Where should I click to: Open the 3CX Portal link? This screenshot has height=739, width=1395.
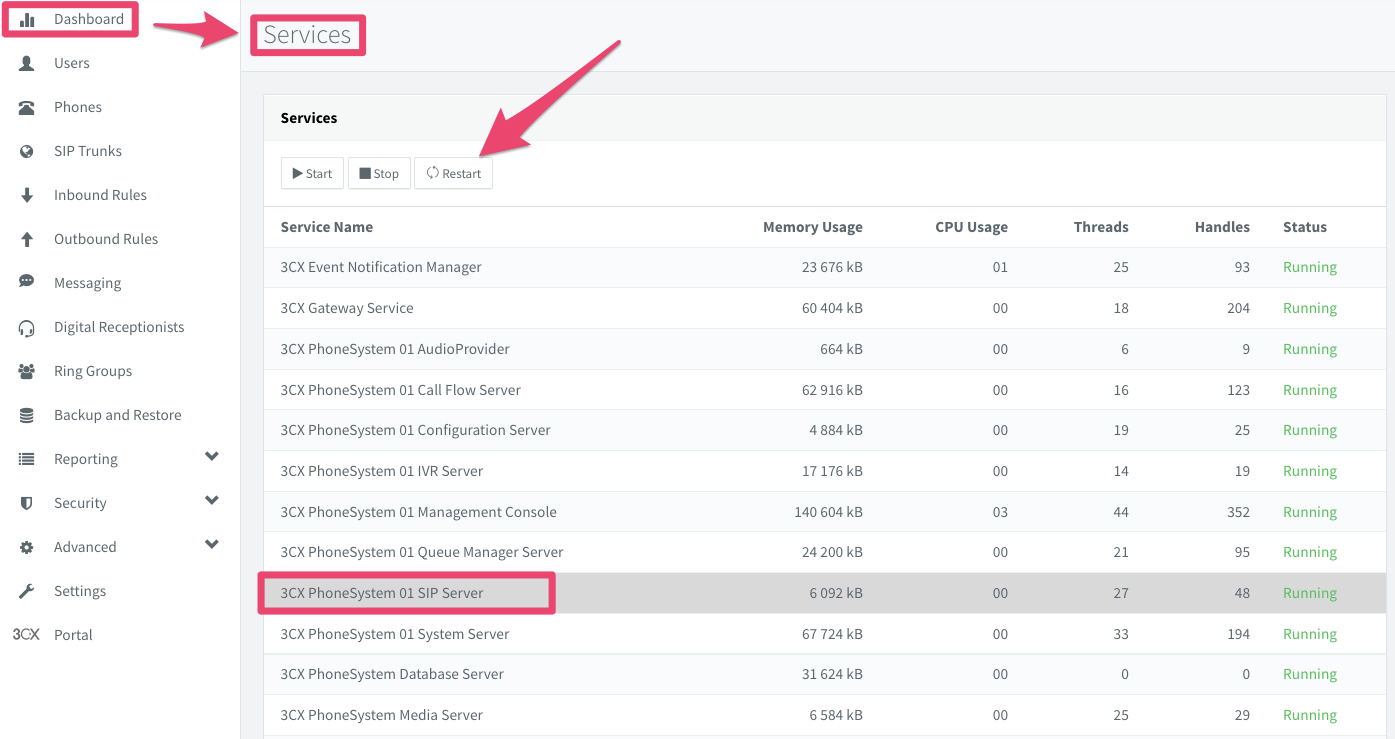point(73,635)
